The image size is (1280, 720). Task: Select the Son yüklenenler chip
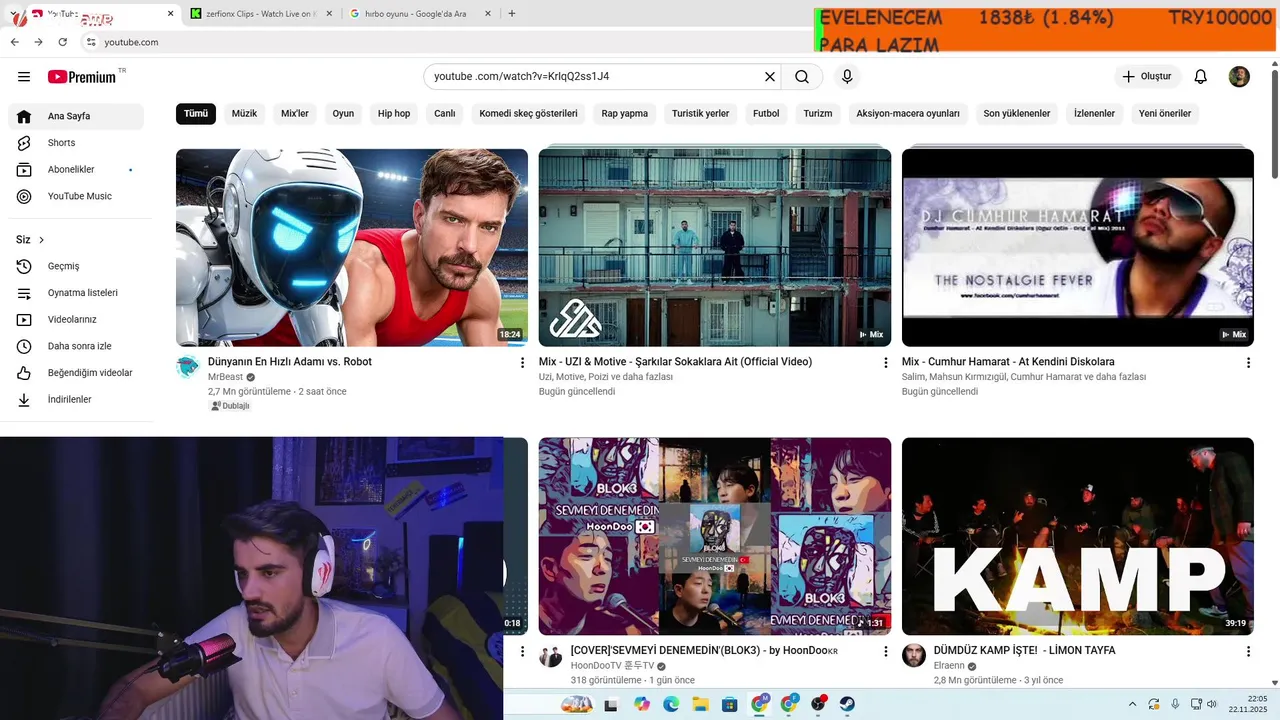pos(1017,113)
